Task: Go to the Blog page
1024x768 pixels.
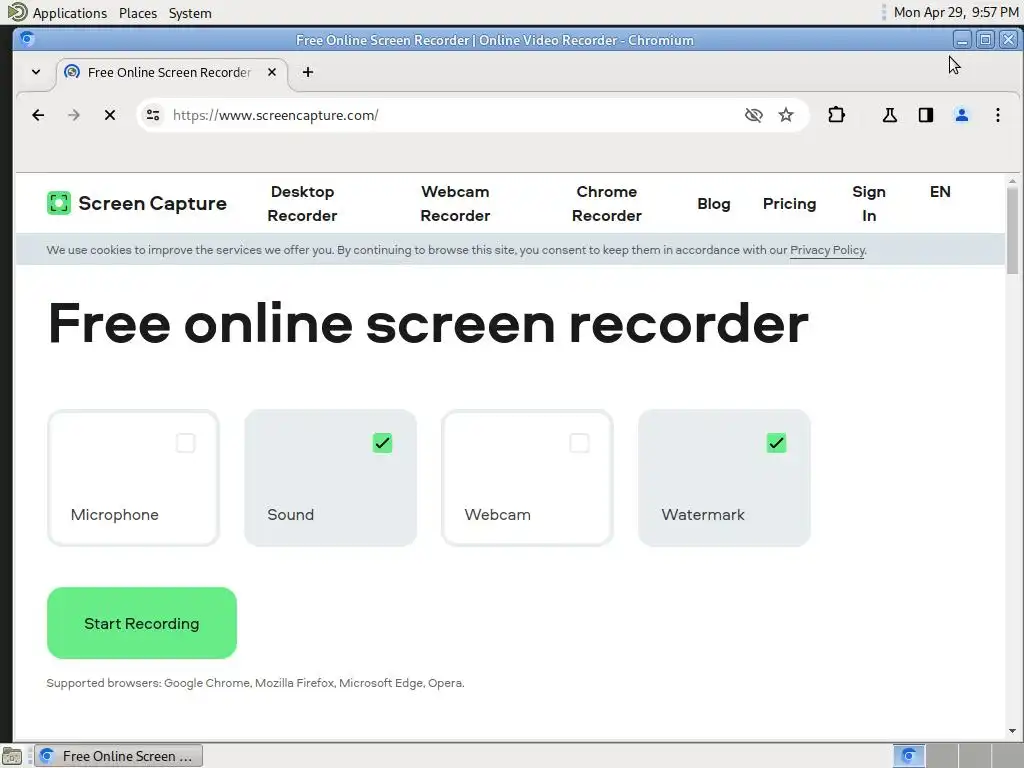Action: coord(714,204)
